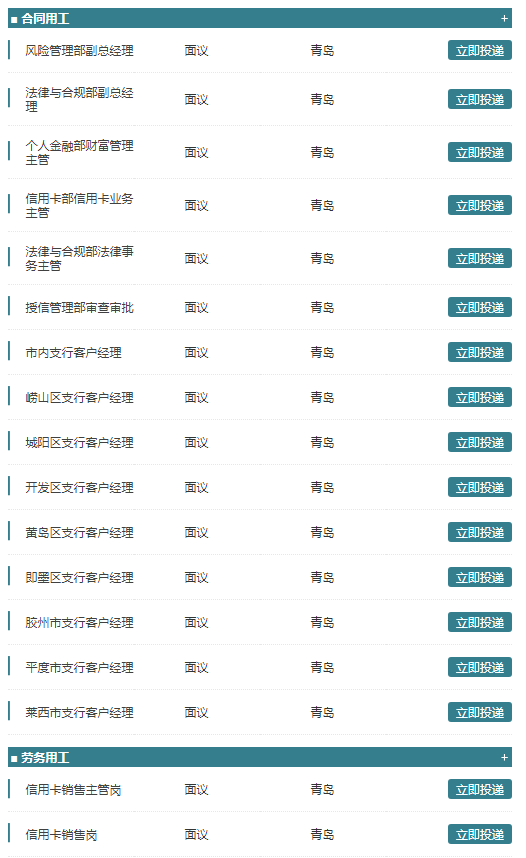Apply for 授信管理部审查审批 position

point(479,308)
